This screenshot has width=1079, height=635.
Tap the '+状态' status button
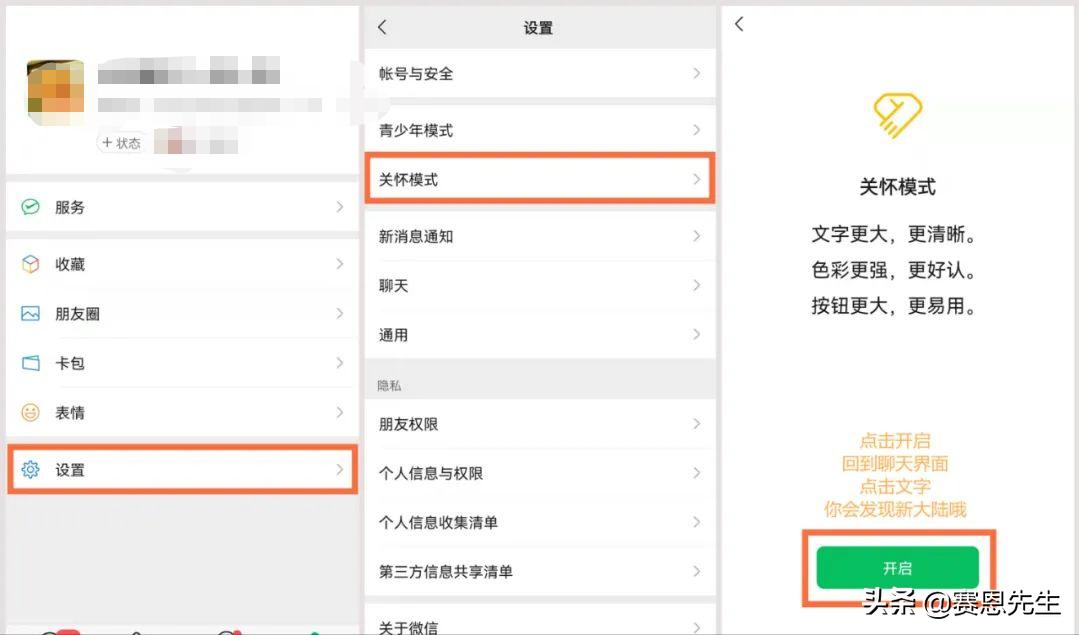point(122,143)
